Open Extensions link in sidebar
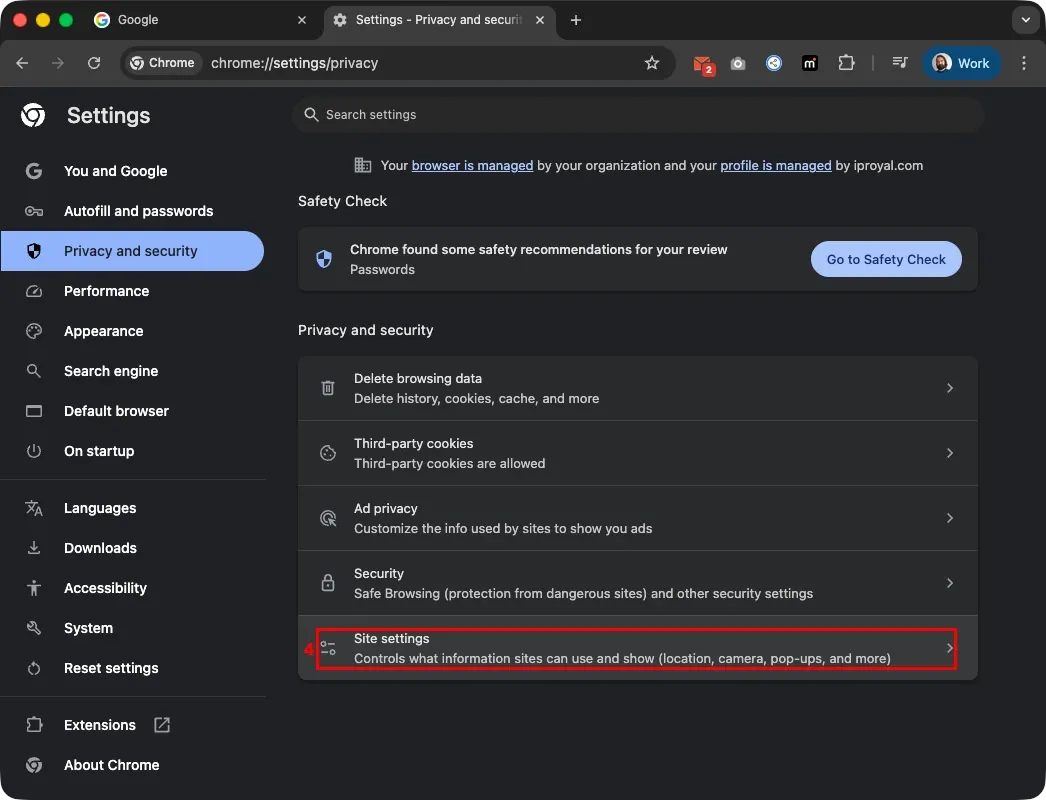This screenshot has height=800, width=1046. click(132, 725)
